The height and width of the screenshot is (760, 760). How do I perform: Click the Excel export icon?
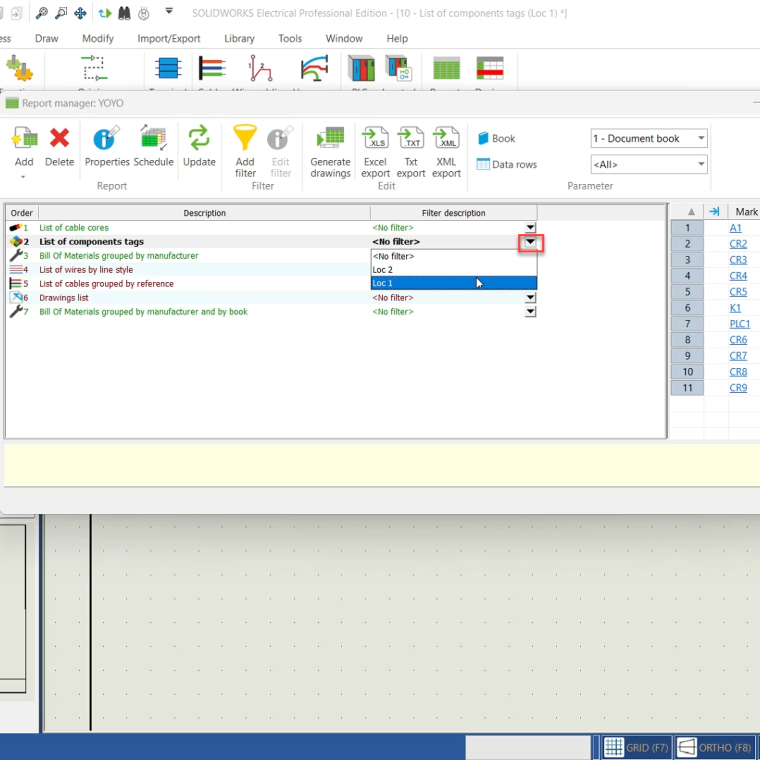[x=375, y=138]
